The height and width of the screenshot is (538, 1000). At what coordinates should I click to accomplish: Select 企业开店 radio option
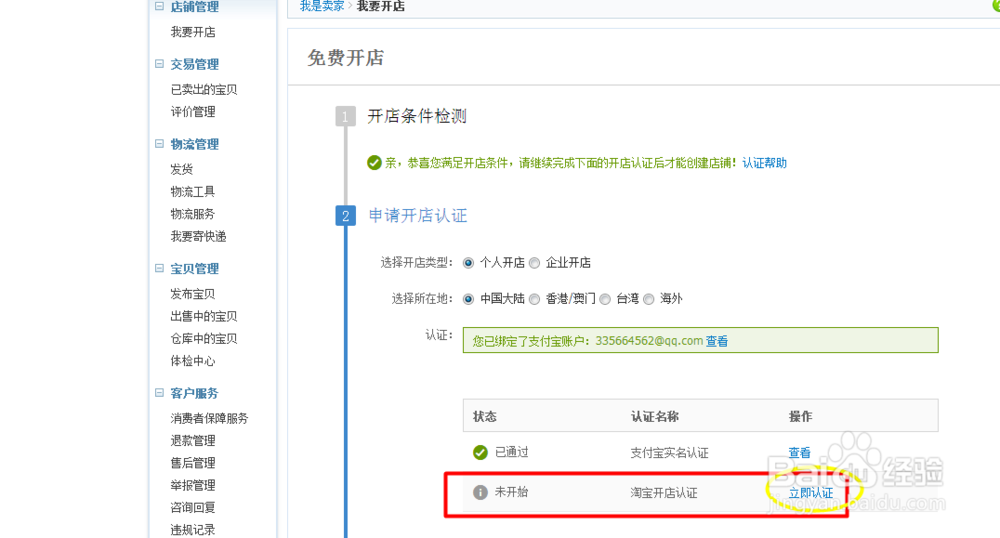coord(534,263)
